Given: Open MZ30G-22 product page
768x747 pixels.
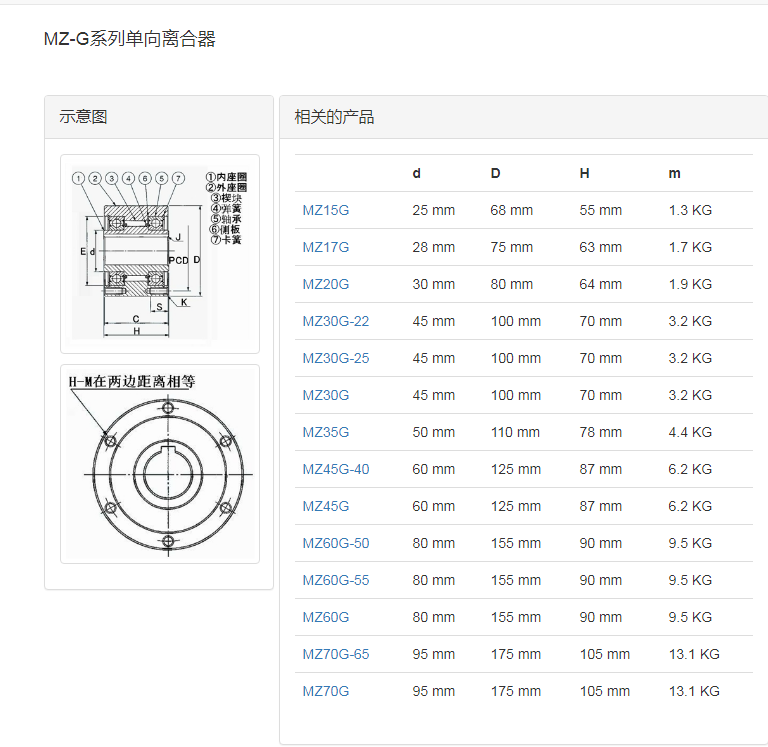Looking at the screenshot, I should [x=335, y=321].
